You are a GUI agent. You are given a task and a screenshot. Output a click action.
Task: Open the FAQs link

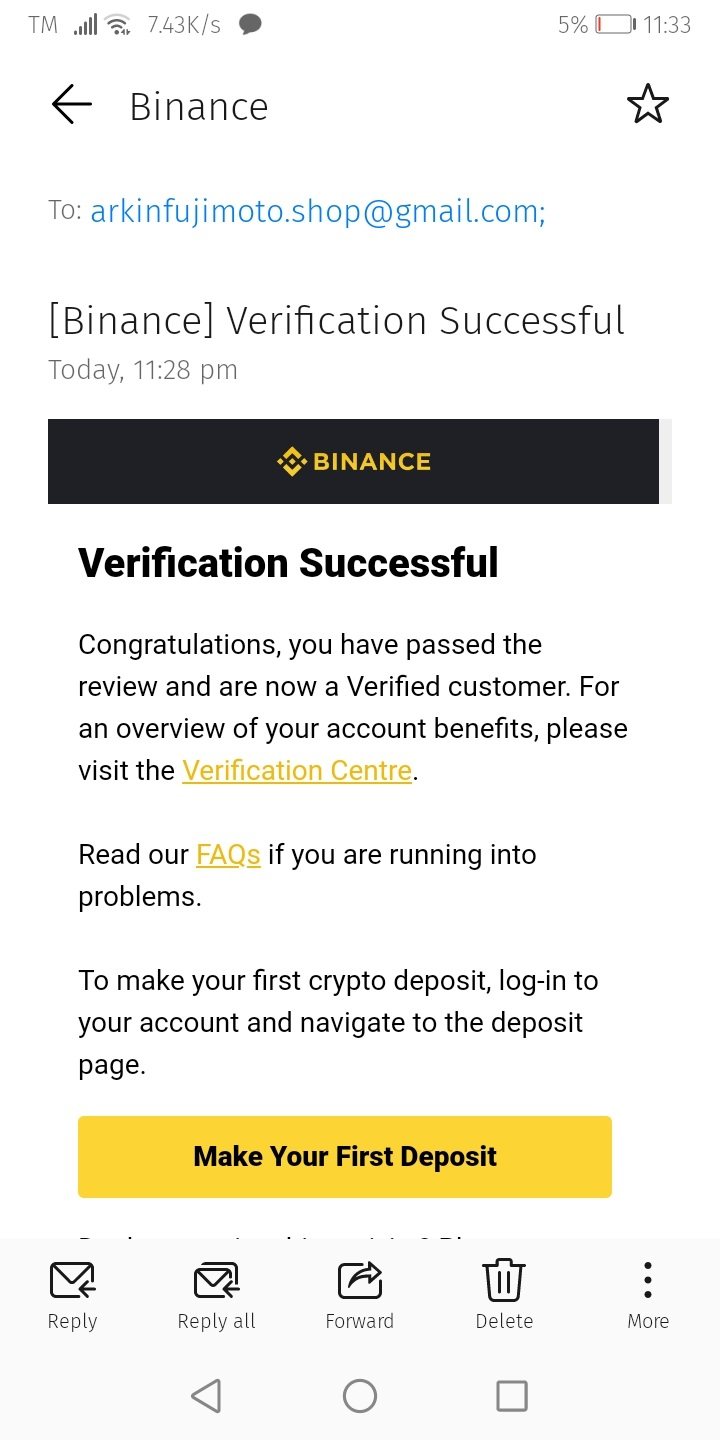click(228, 855)
